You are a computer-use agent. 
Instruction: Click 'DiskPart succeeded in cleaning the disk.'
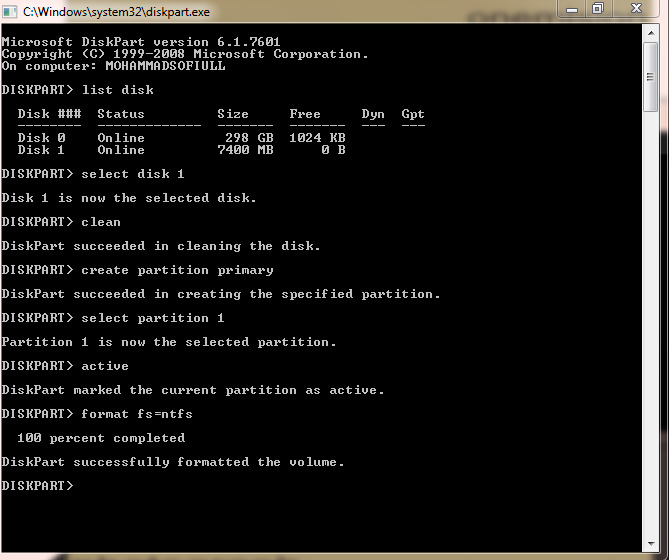tap(161, 246)
